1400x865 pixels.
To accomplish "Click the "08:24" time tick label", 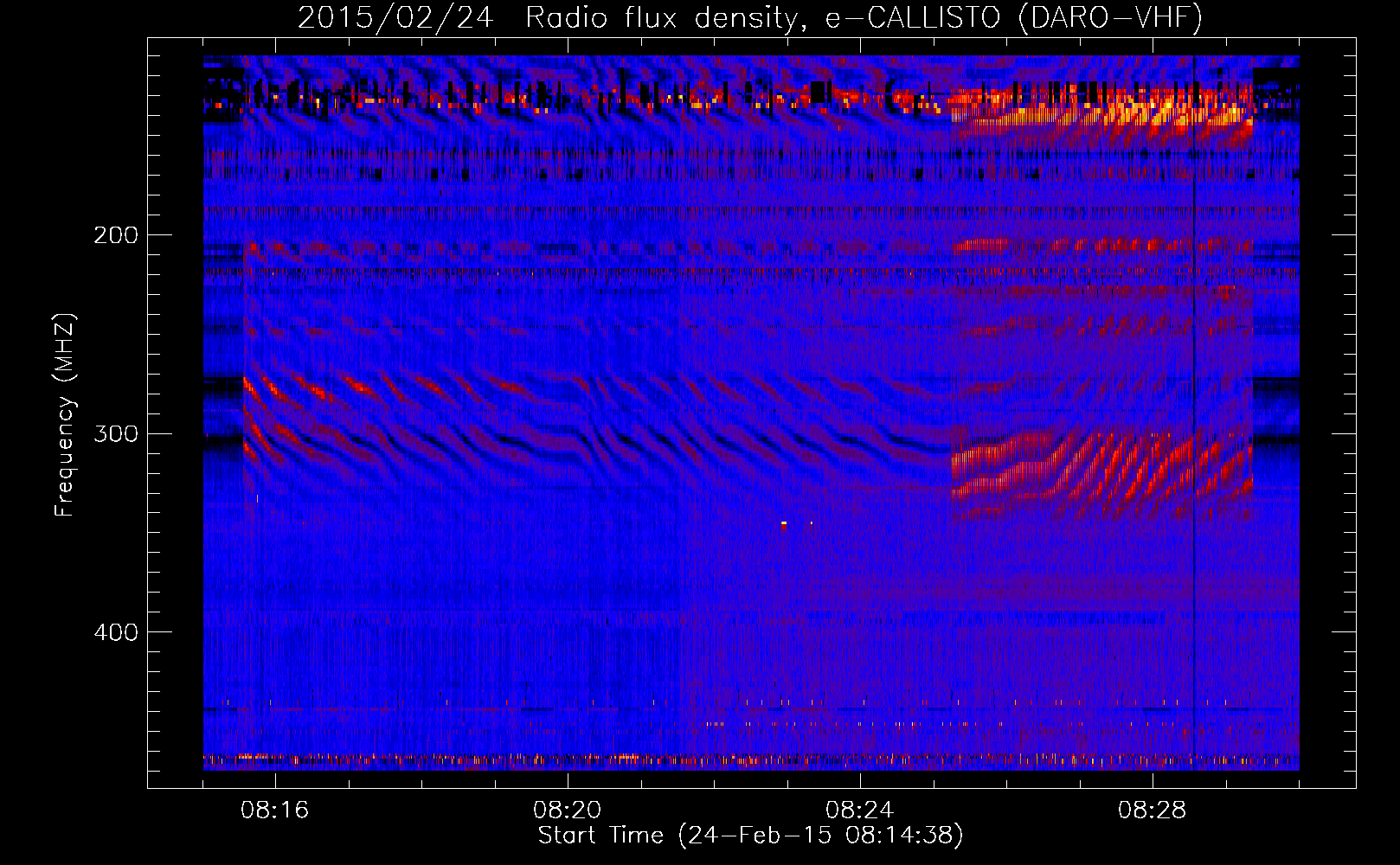I will point(860,811).
